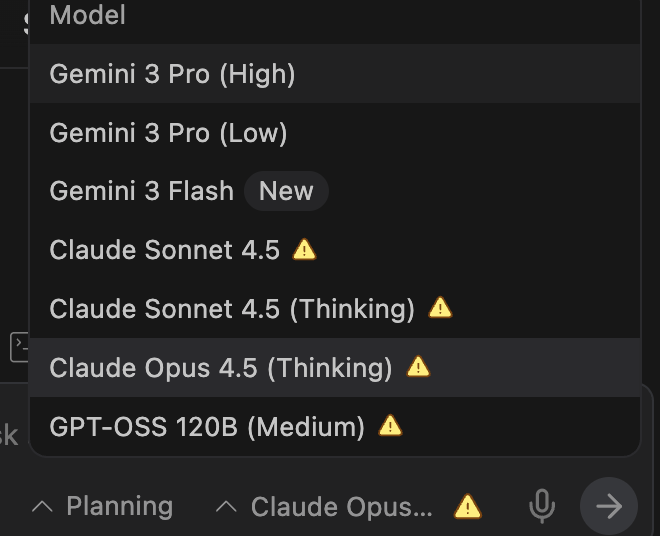Click warning icon beside Claude Sonnet 4.5 (Thinking)
This screenshot has height=536, width=660.
tap(440, 308)
